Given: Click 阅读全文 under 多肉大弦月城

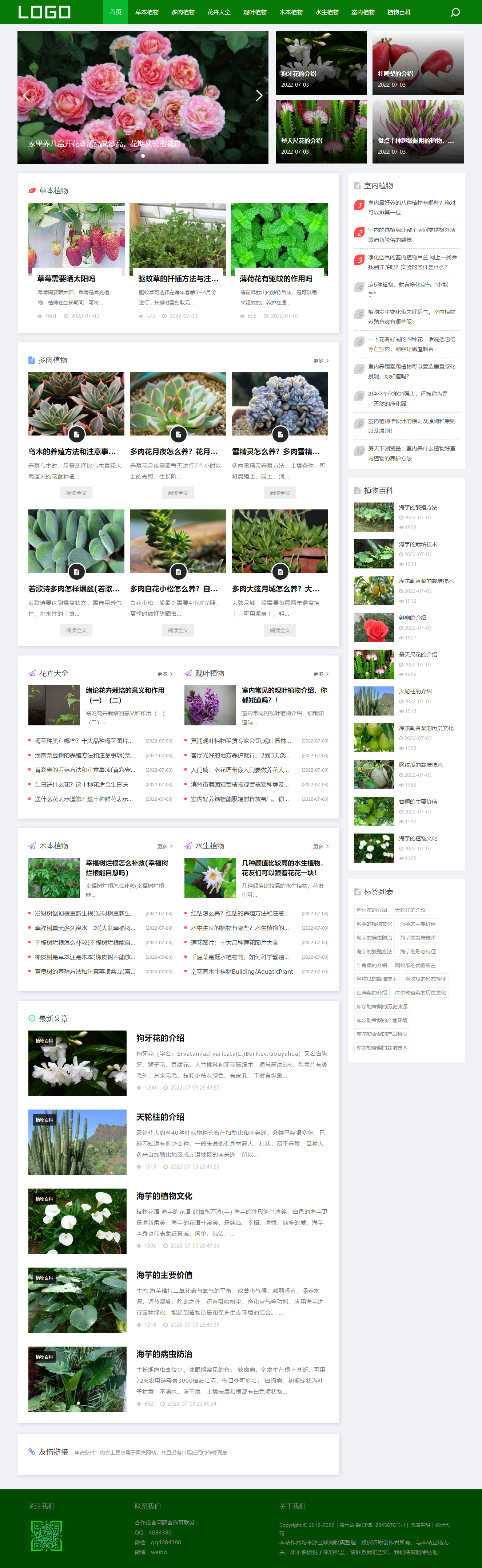Looking at the screenshot, I should [x=280, y=630].
